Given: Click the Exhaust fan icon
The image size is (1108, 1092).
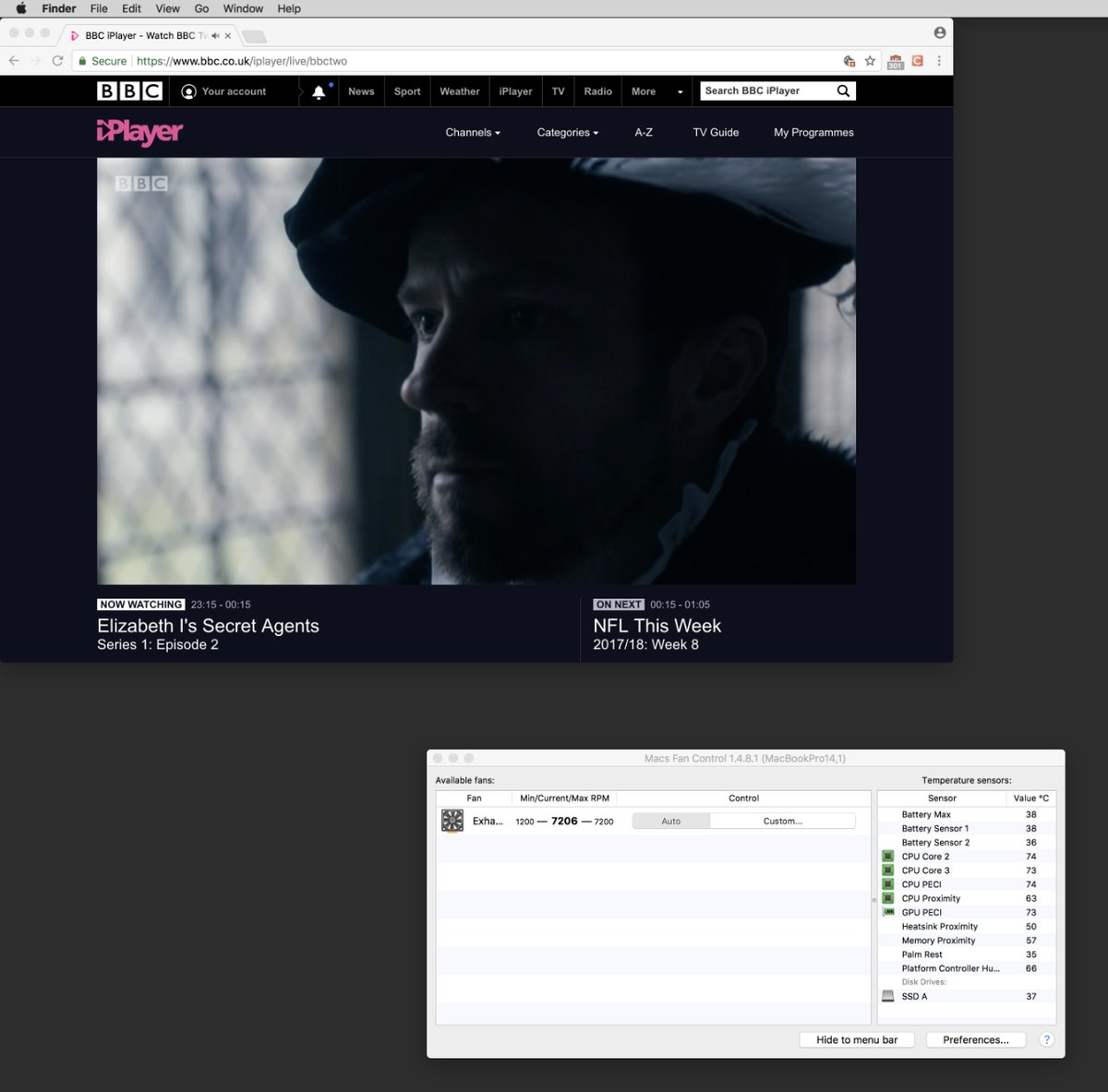Looking at the screenshot, I should [452, 821].
